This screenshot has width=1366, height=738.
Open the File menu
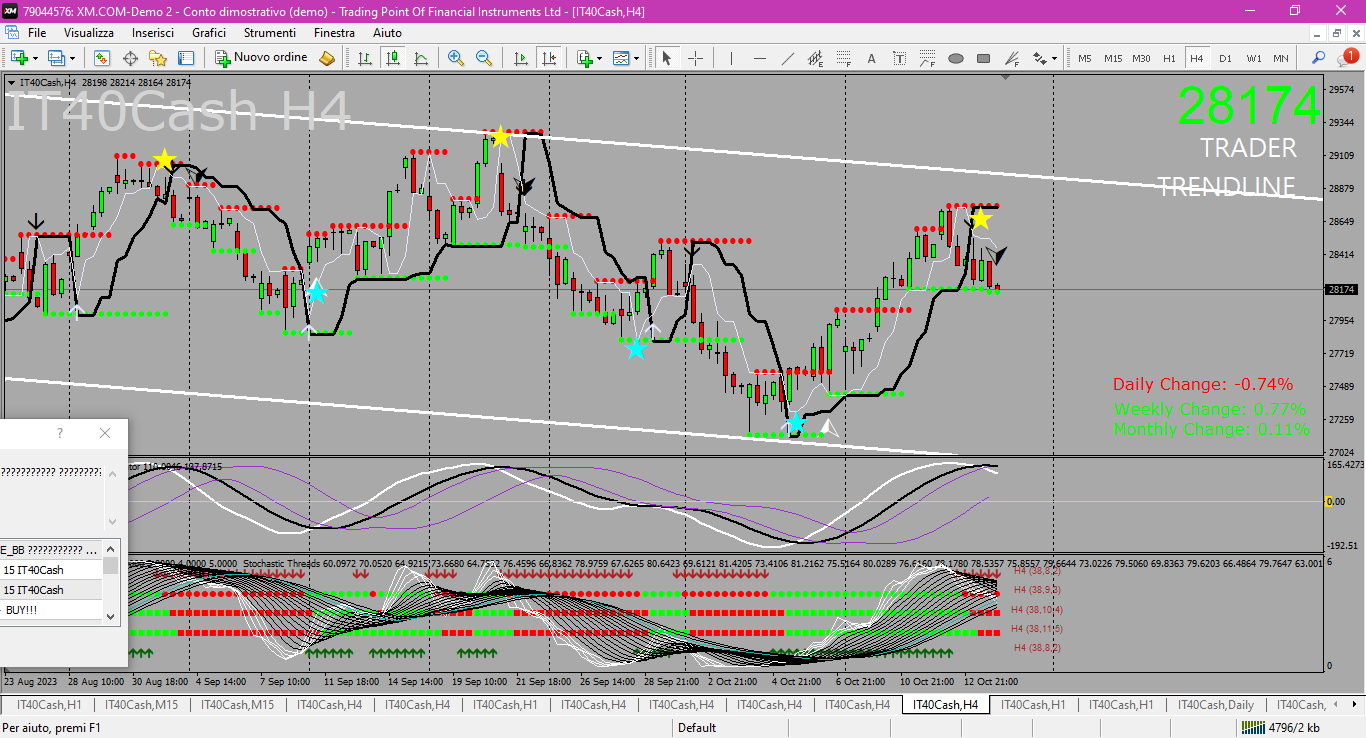[x=37, y=33]
